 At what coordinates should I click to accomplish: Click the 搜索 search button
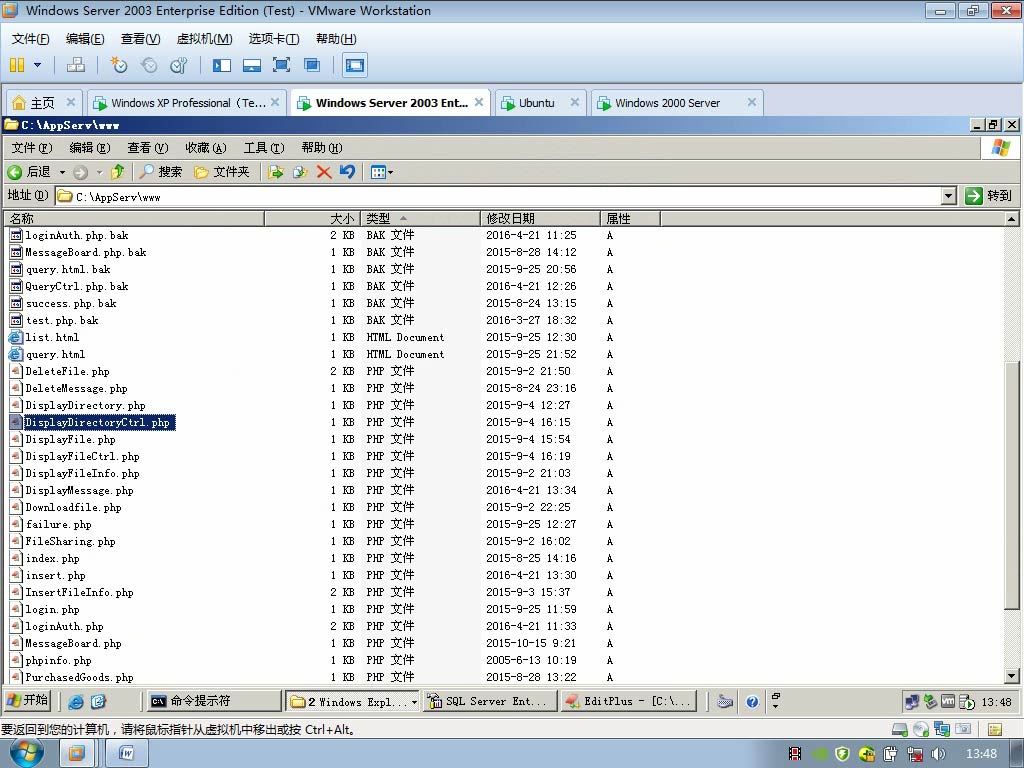click(161, 172)
